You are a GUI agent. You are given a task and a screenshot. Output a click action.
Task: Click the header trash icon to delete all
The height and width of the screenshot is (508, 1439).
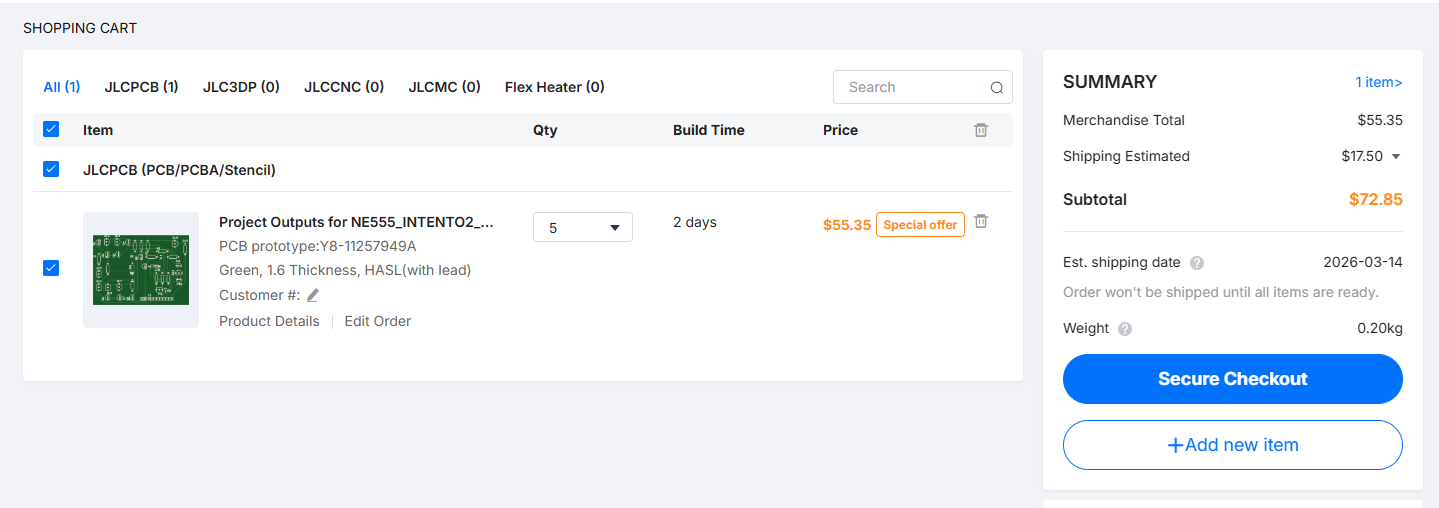pos(981,130)
